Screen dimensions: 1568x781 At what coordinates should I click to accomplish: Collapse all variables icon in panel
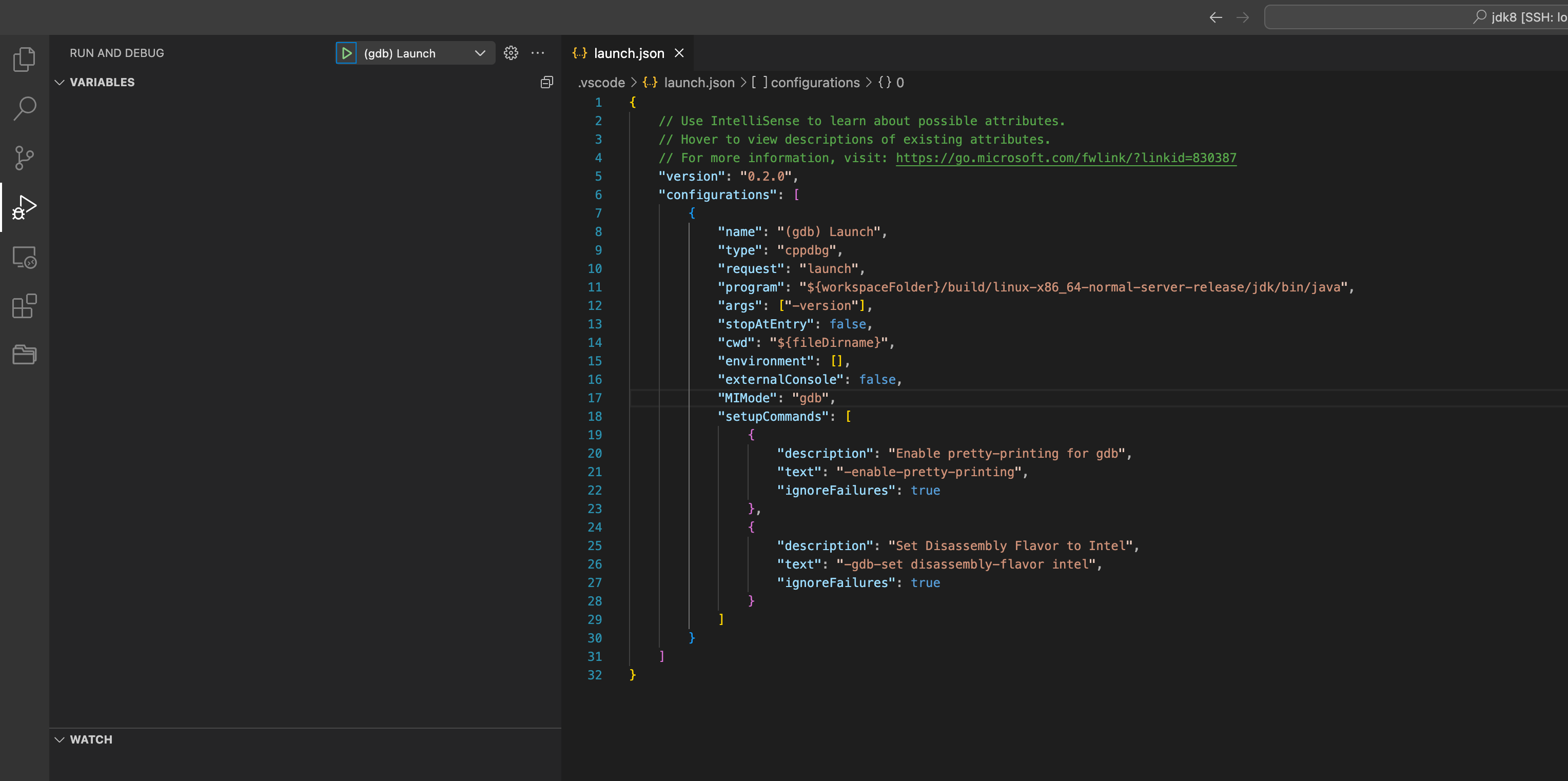tap(546, 83)
